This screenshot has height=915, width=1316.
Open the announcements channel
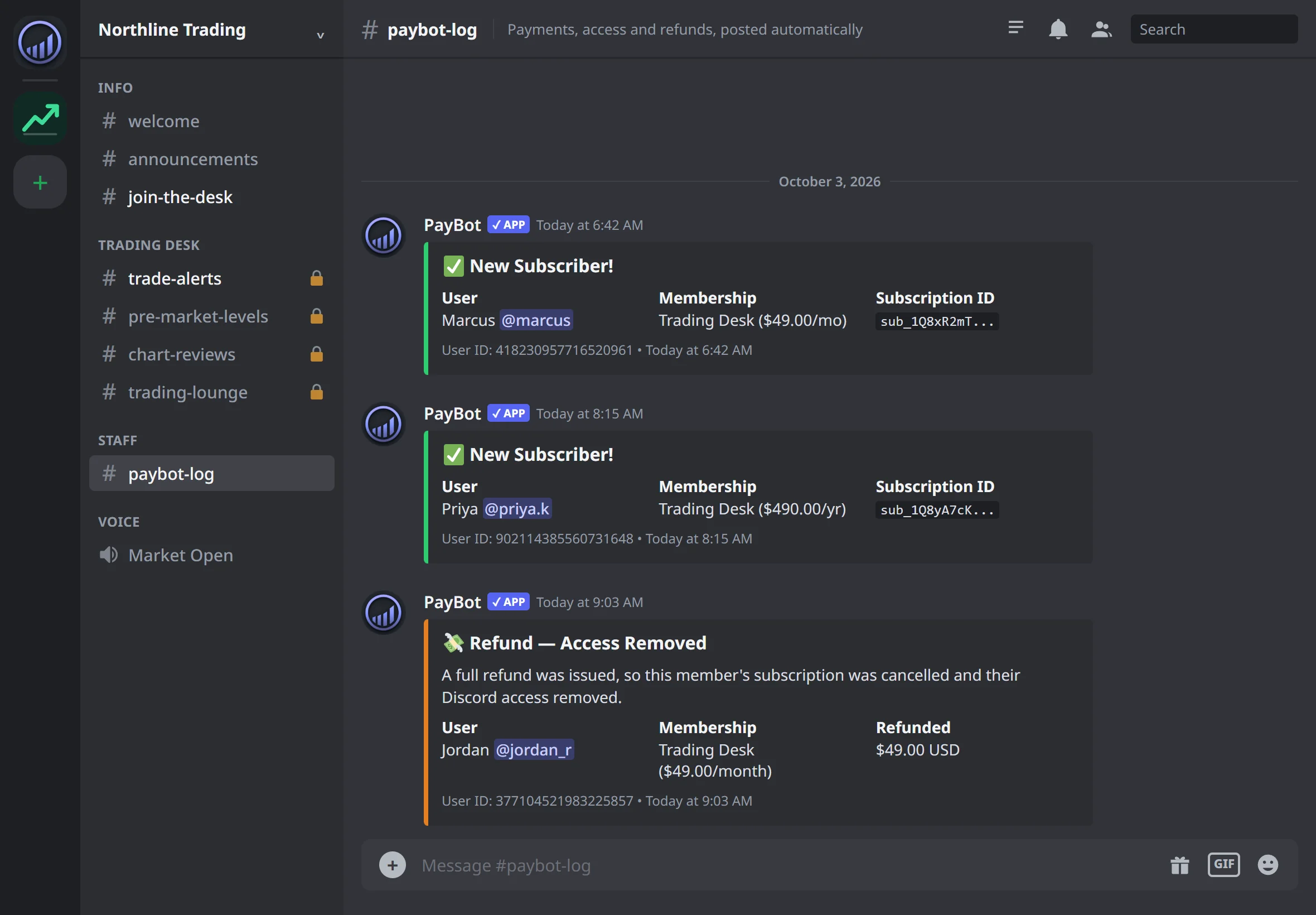tap(211, 159)
